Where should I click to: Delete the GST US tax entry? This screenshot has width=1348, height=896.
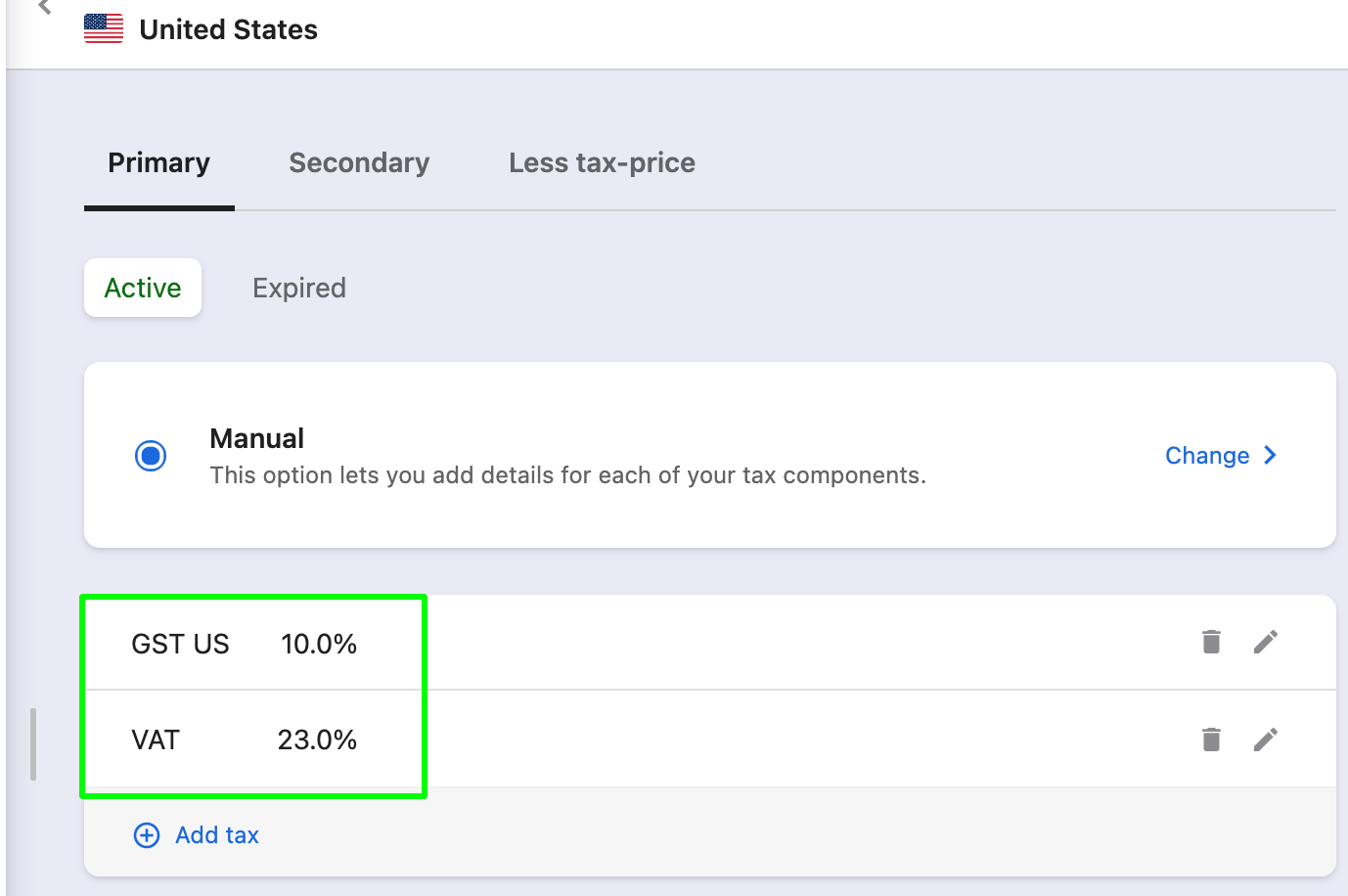pos(1211,642)
